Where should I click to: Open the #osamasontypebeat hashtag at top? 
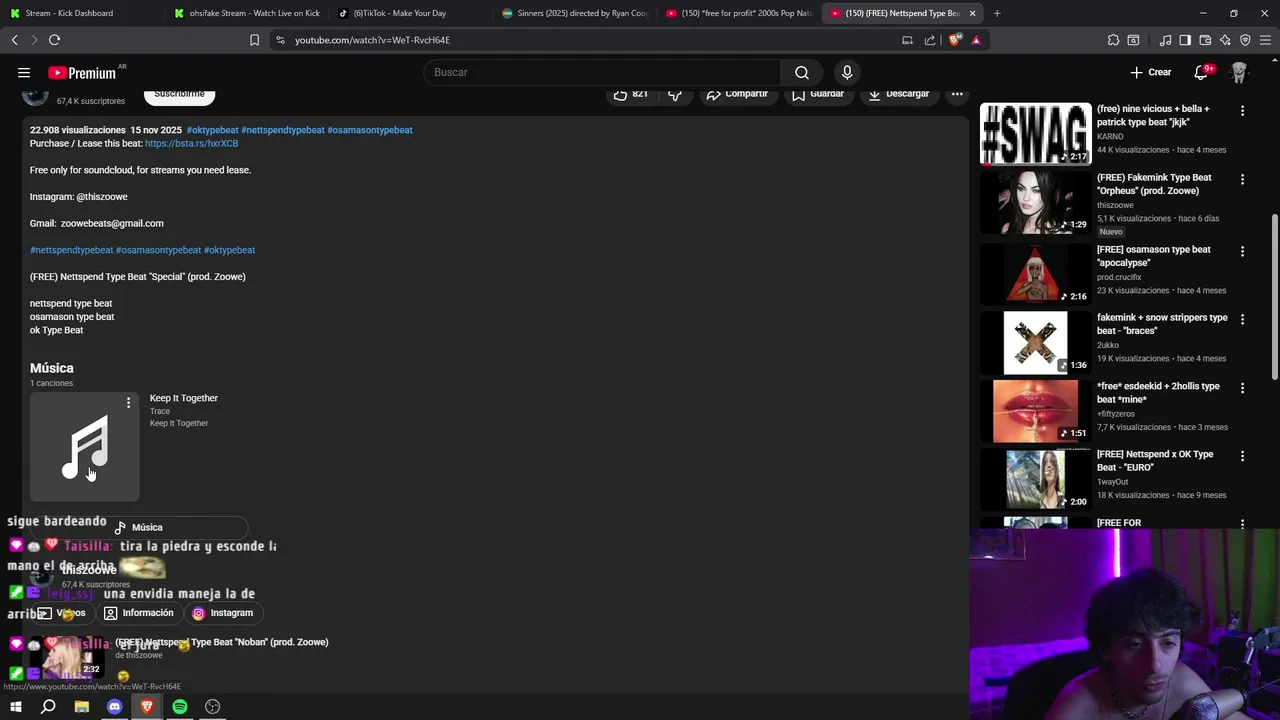click(370, 130)
